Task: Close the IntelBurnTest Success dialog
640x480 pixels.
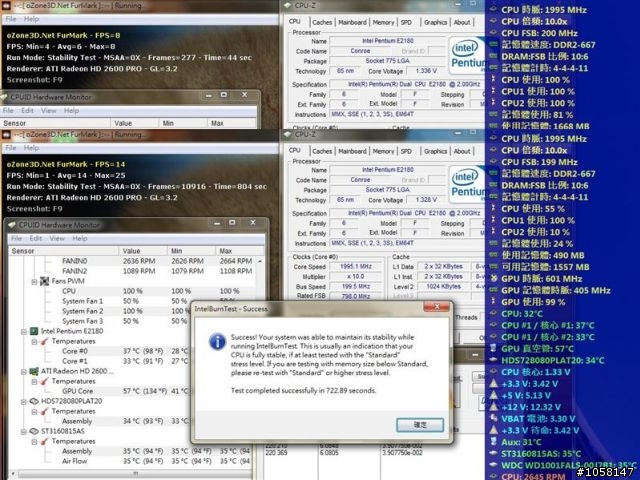Action: [437, 307]
